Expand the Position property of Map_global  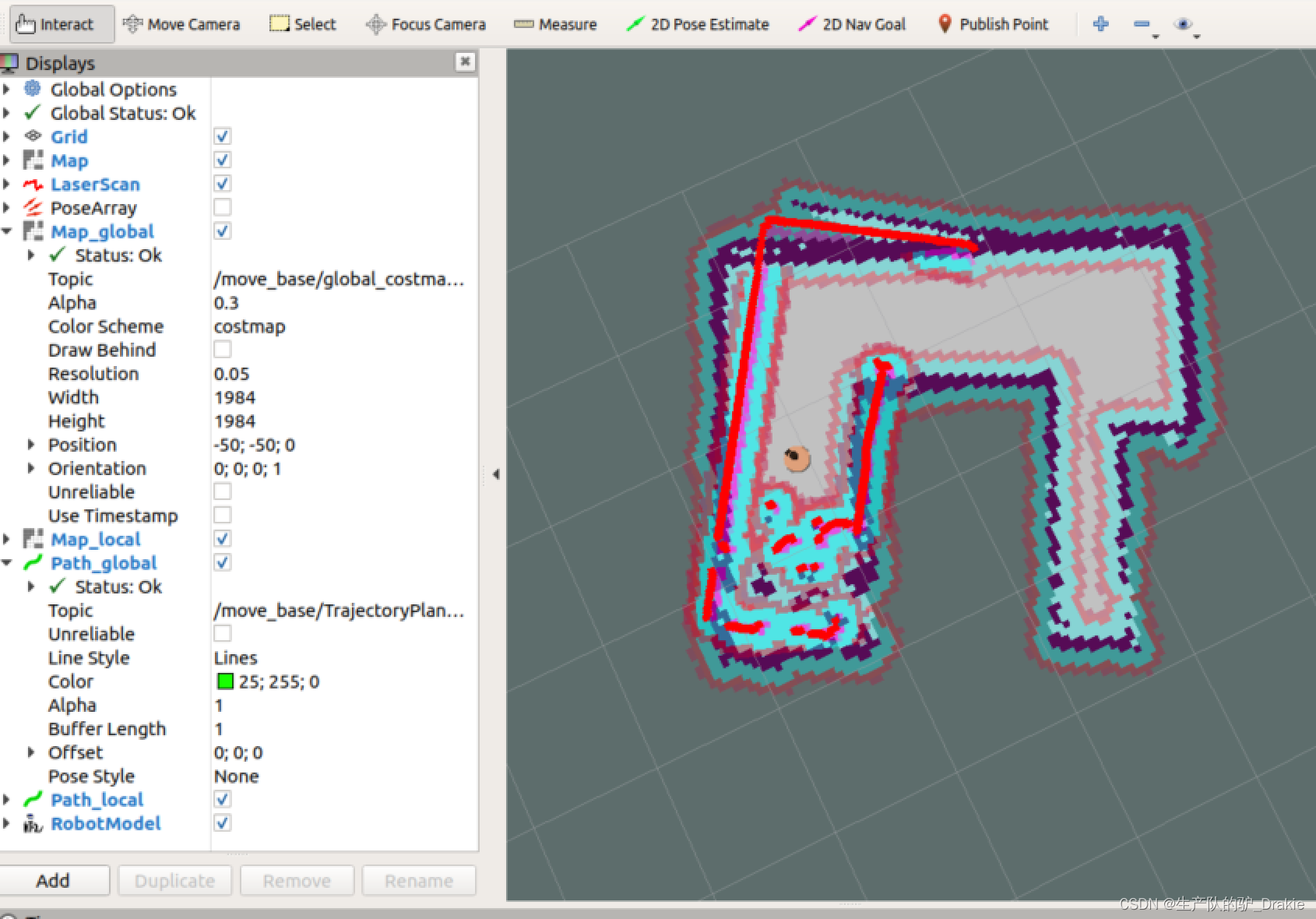pos(31,445)
